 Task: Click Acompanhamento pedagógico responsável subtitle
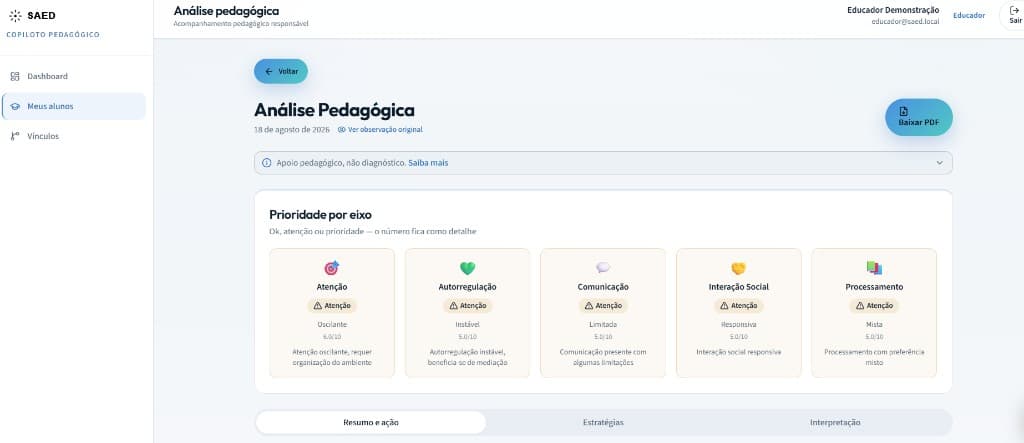coord(241,24)
